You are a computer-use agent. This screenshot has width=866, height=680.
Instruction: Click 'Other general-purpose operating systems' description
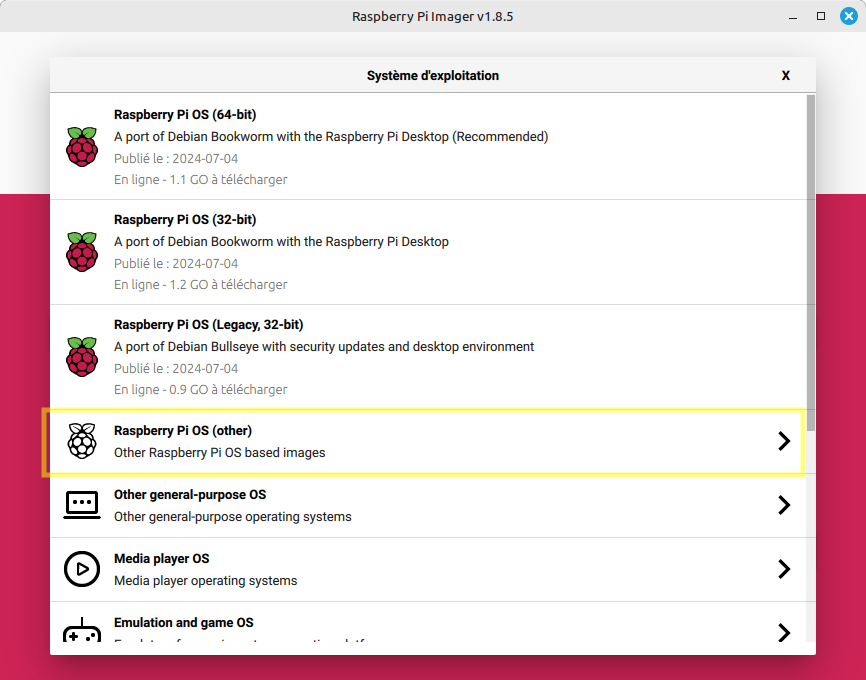click(x=233, y=517)
